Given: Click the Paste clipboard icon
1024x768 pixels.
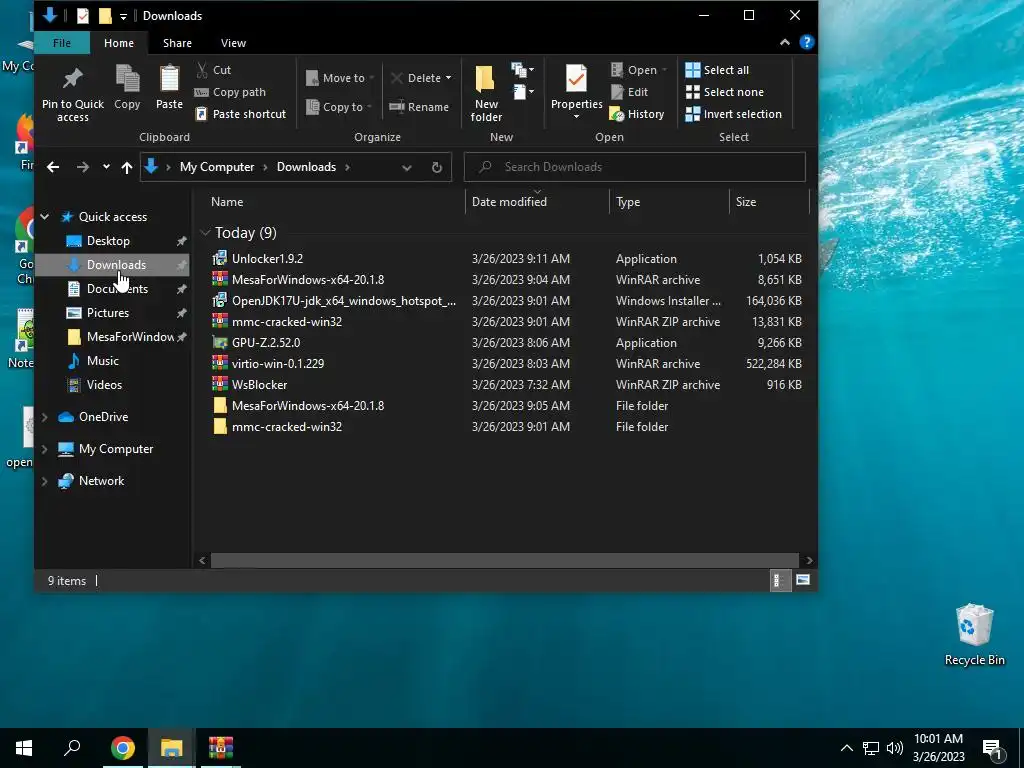Looking at the screenshot, I should point(169,79).
